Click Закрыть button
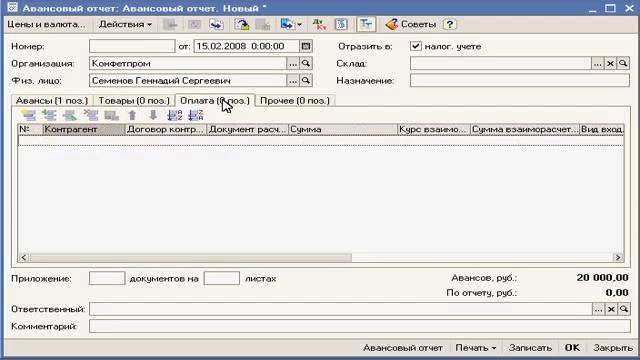Viewport: 640px width, 360px height. [613, 348]
